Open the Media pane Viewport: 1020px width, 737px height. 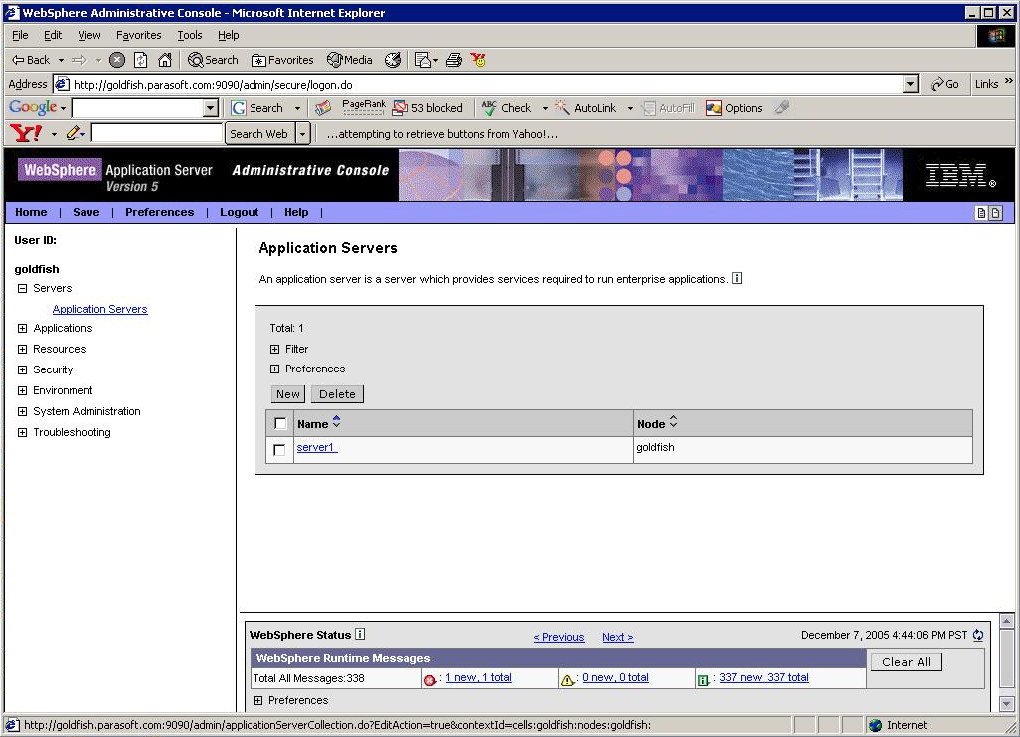click(350, 60)
